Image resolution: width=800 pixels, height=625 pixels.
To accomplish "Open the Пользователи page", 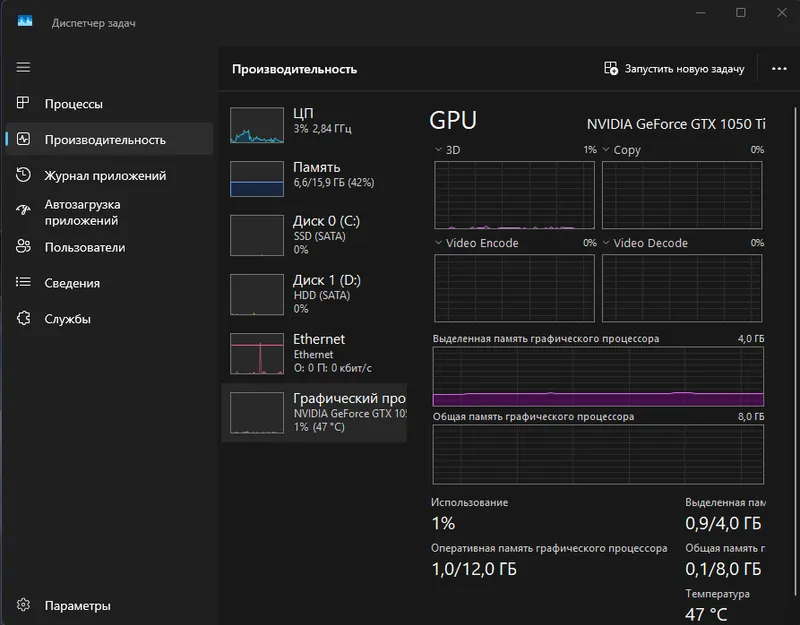I will click(109, 247).
